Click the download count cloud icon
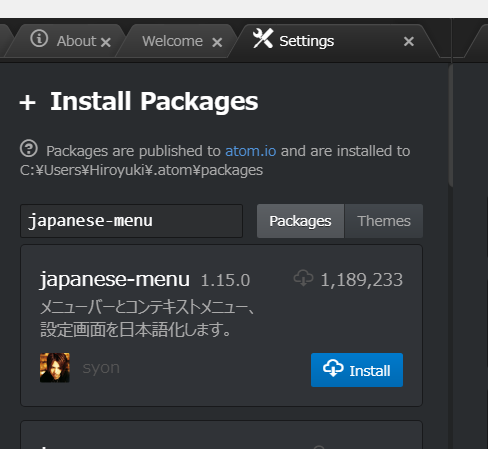The height and width of the screenshot is (449, 488). pos(303,278)
